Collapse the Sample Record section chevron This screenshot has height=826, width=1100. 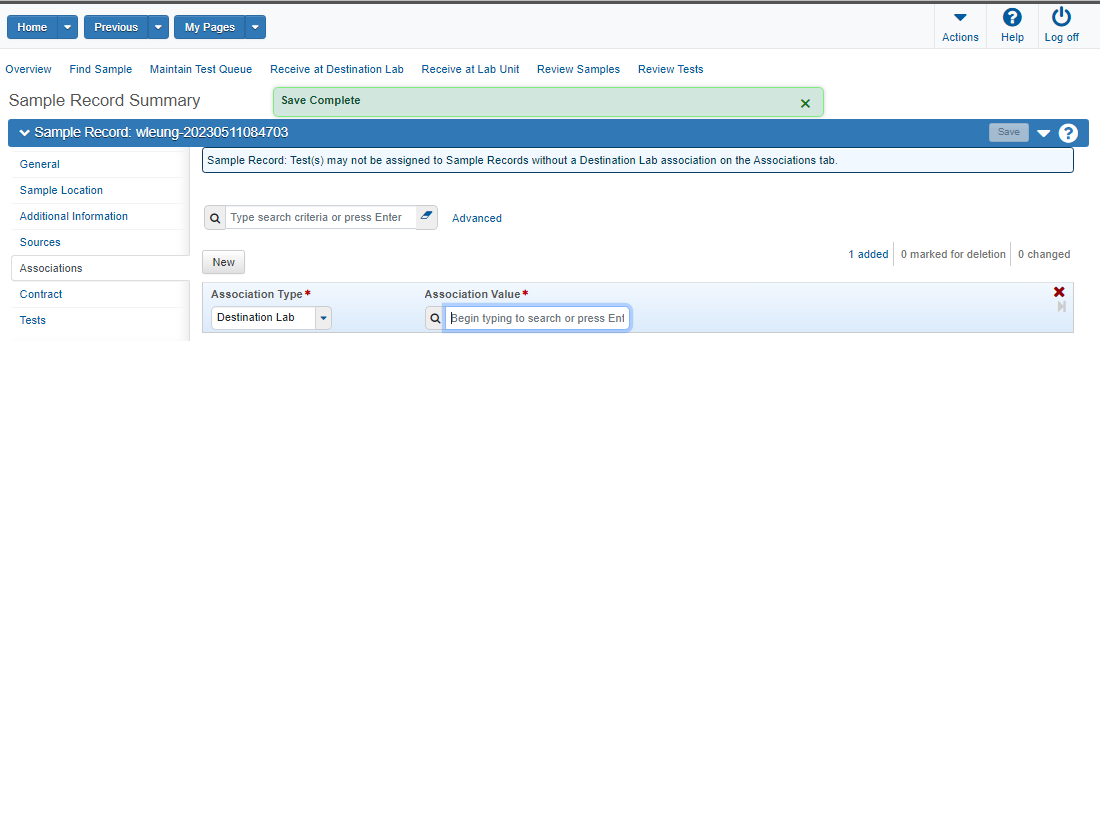(25, 133)
